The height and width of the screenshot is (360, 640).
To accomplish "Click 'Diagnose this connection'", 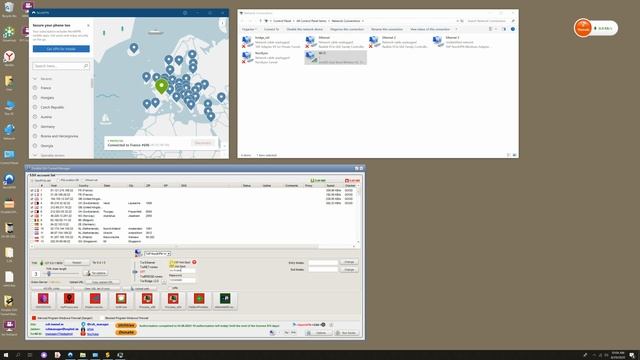I will click(x=347, y=29).
